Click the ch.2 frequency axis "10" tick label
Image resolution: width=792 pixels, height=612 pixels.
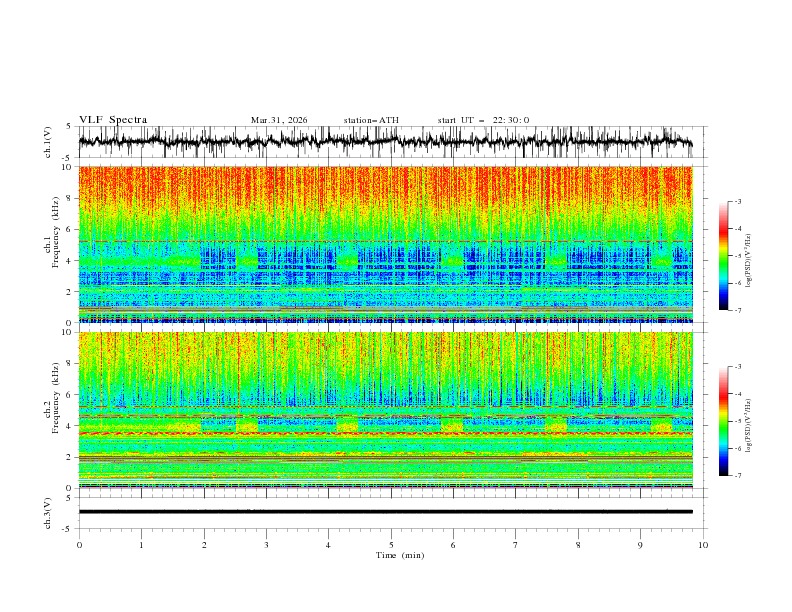pyautogui.click(x=68, y=332)
